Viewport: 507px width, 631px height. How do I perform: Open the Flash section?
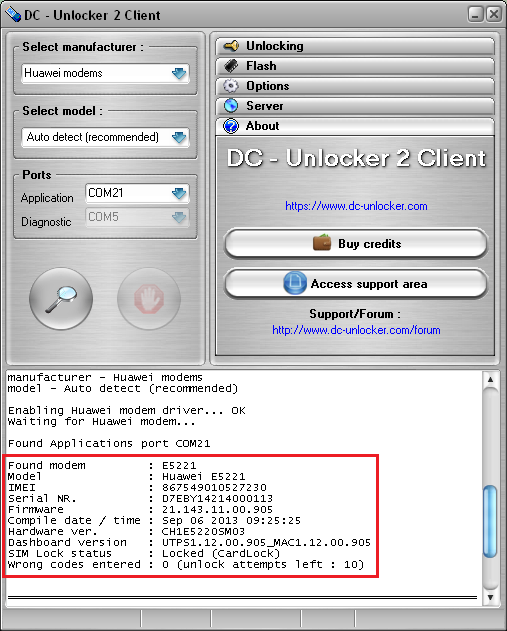pyautogui.click(x=355, y=66)
